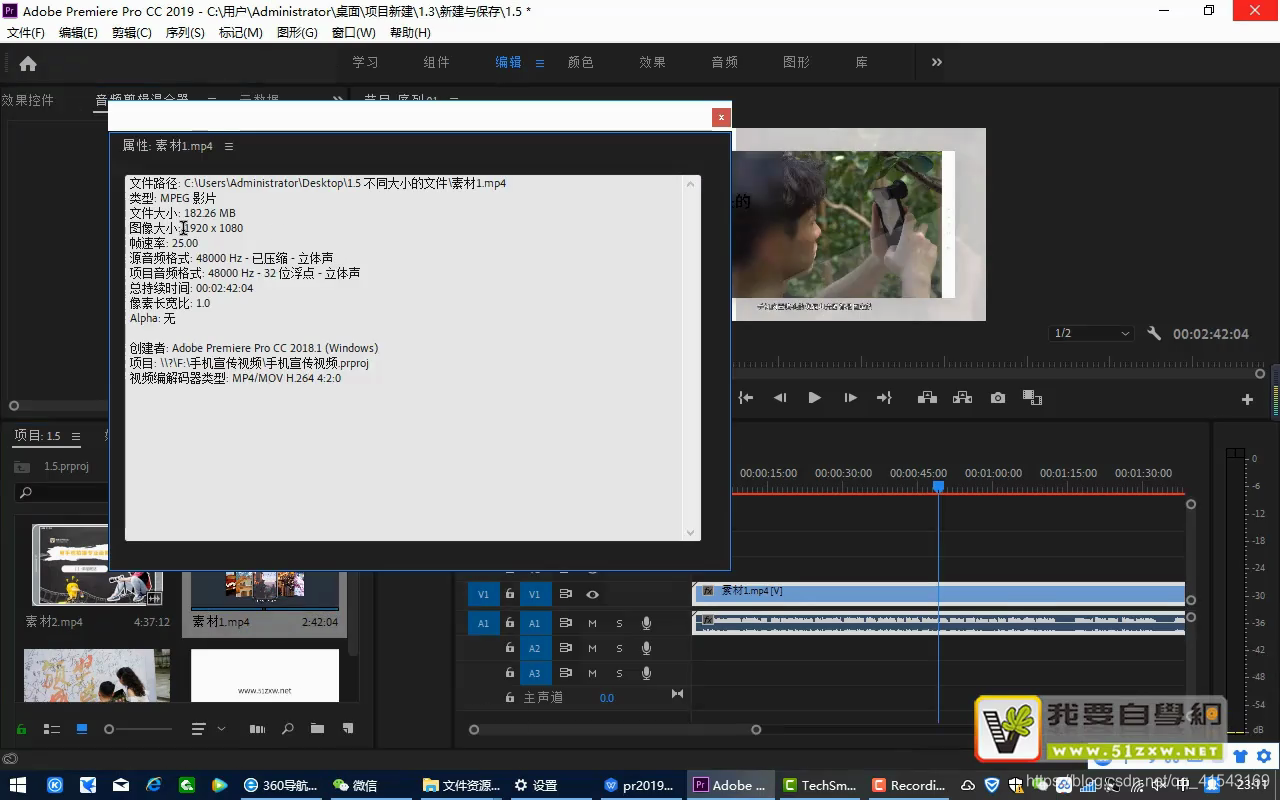1280x800 pixels.
Task: Open the 序列(S) menu
Action: click(x=185, y=32)
